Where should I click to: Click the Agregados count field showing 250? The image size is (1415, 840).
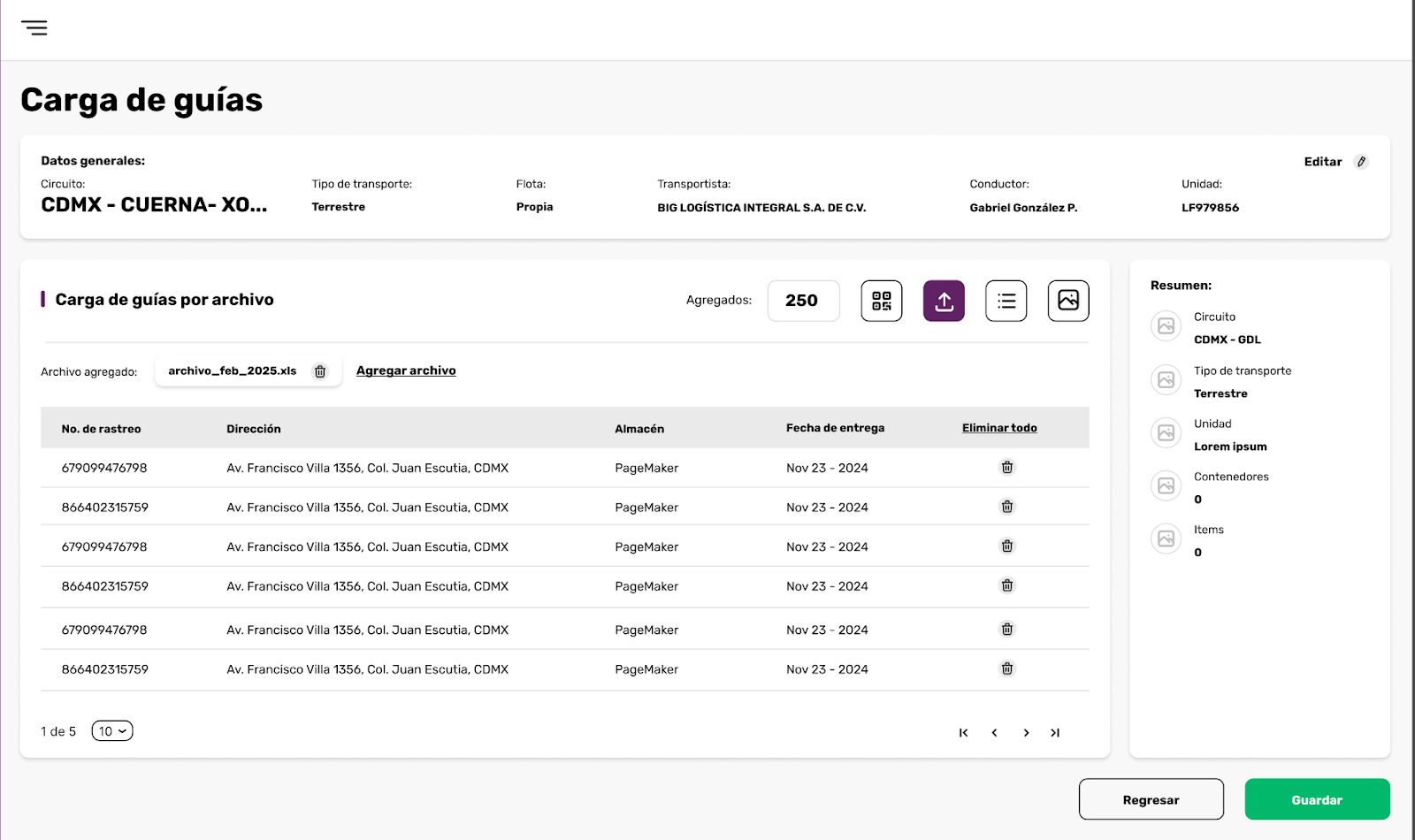click(x=803, y=301)
